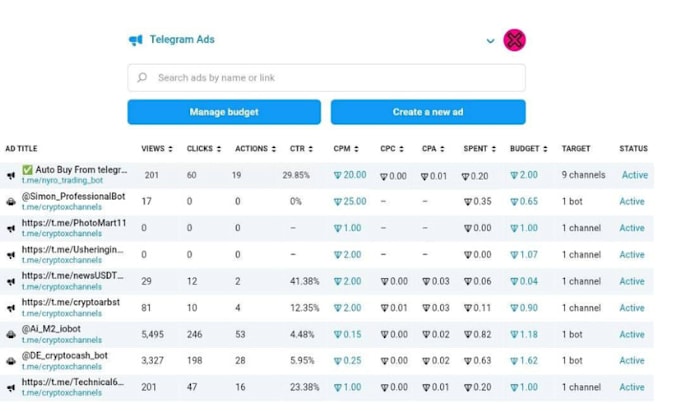Viewport: 680px width, 411px height.
Task: Open the @Ai_M2_iobot ad title
Action: (x=51, y=329)
